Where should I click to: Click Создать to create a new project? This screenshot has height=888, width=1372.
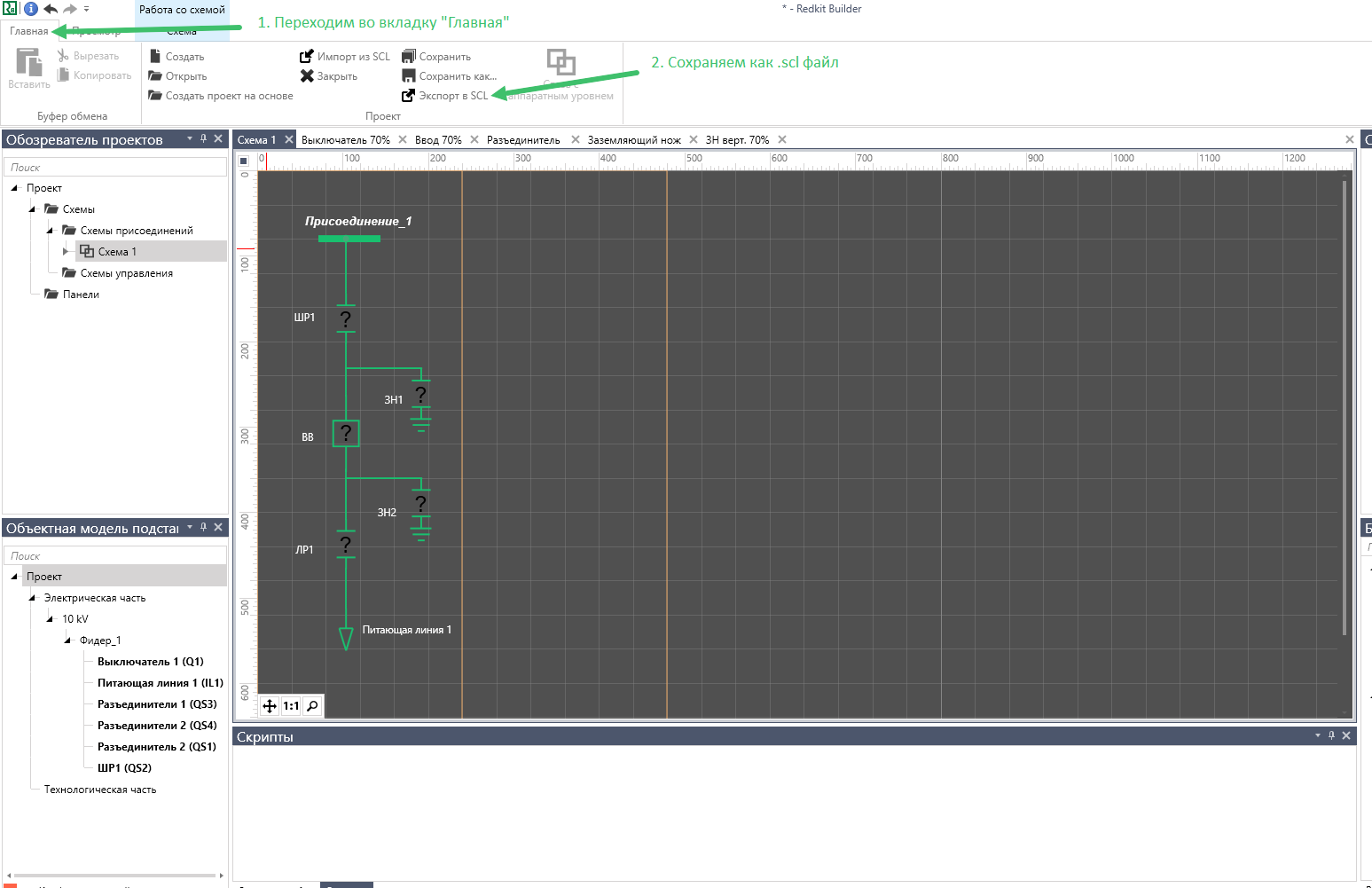pos(176,57)
